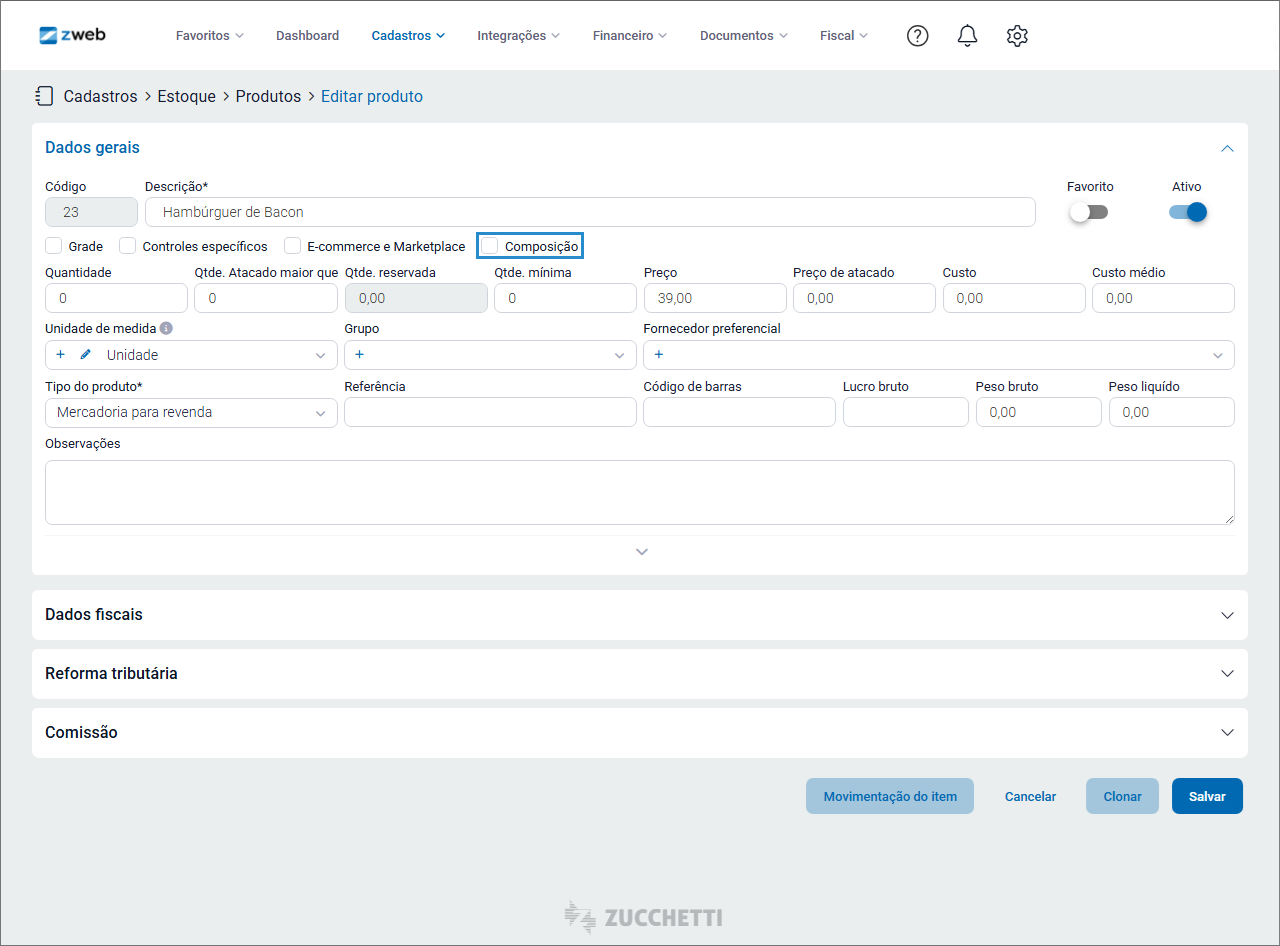This screenshot has width=1280, height=946.
Task: Click the plus icon in Unidade de medida
Action: [x=60, y=355]
